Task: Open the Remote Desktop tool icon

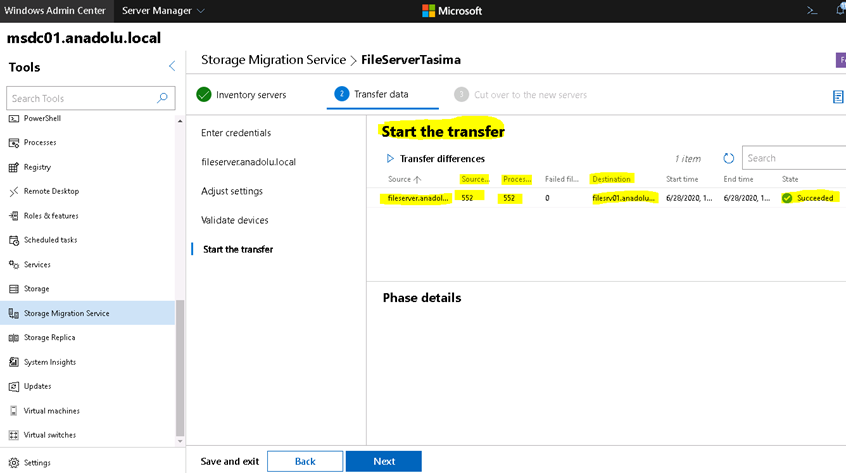Action: [x=13, y=191]
